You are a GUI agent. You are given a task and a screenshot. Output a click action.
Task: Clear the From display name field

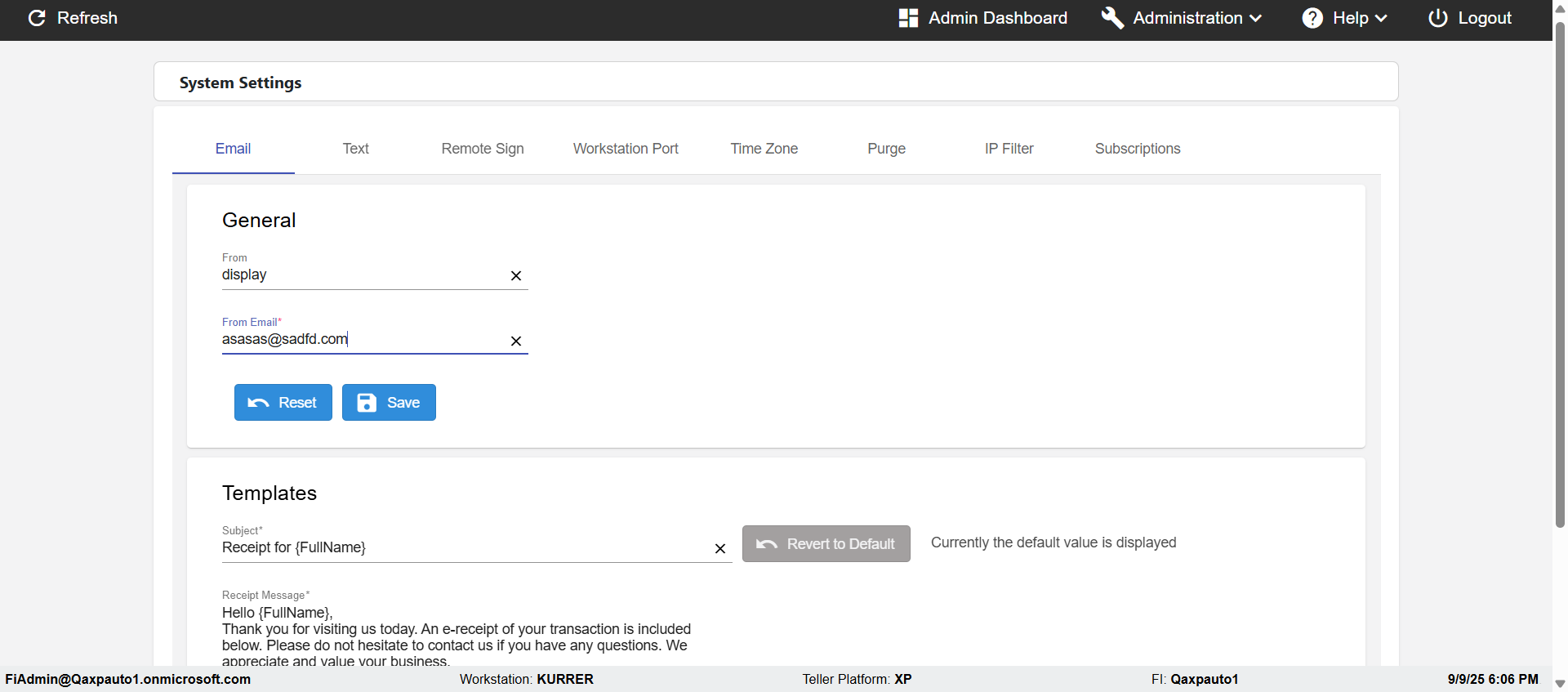516,276
